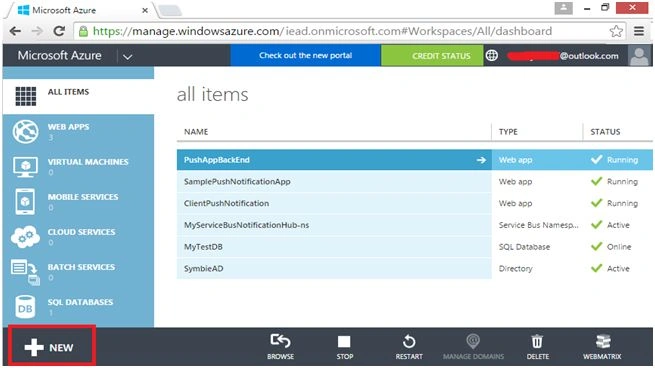Click the Web app type of ClientPushNotification

(x=515, y=203)
